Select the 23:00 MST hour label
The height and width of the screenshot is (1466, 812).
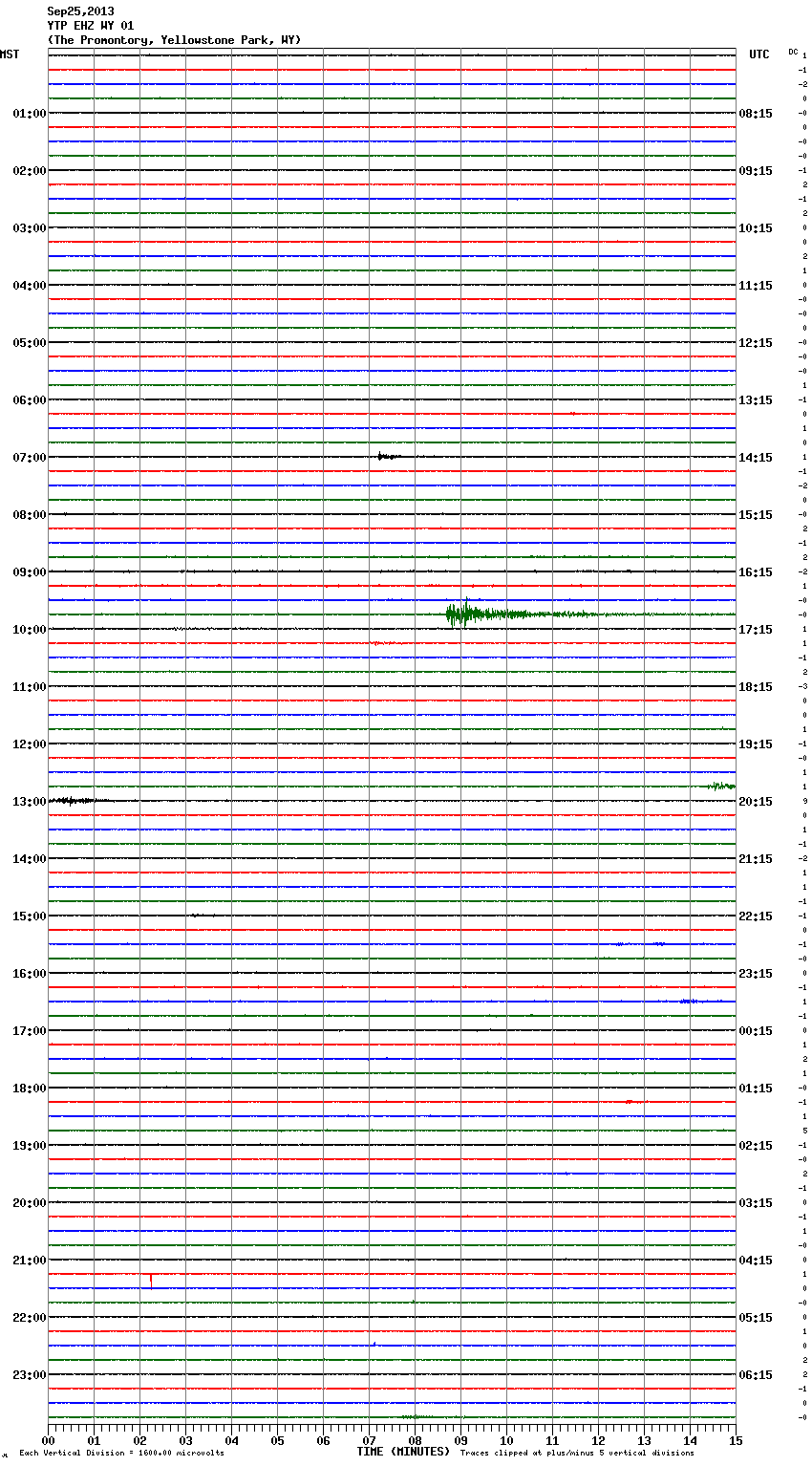click(x=30, y=1375)
